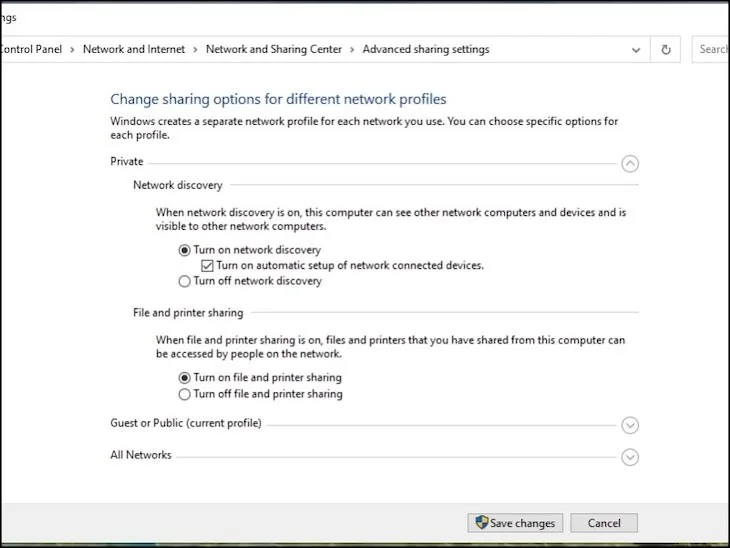Image resolution: width=730 pixels, height=548 pixels.
Task: Click the arrow after Control Panel breadcrumb
Action: coord(73,49)
